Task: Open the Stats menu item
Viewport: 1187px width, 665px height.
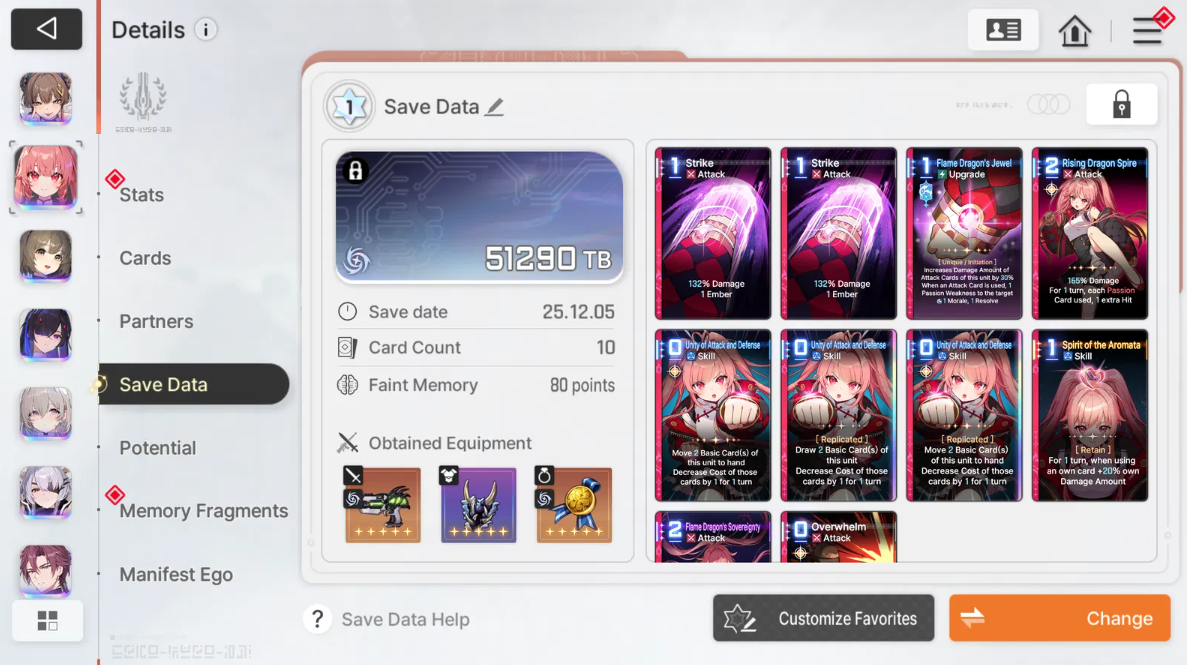Action: click(x=142, y=195)
